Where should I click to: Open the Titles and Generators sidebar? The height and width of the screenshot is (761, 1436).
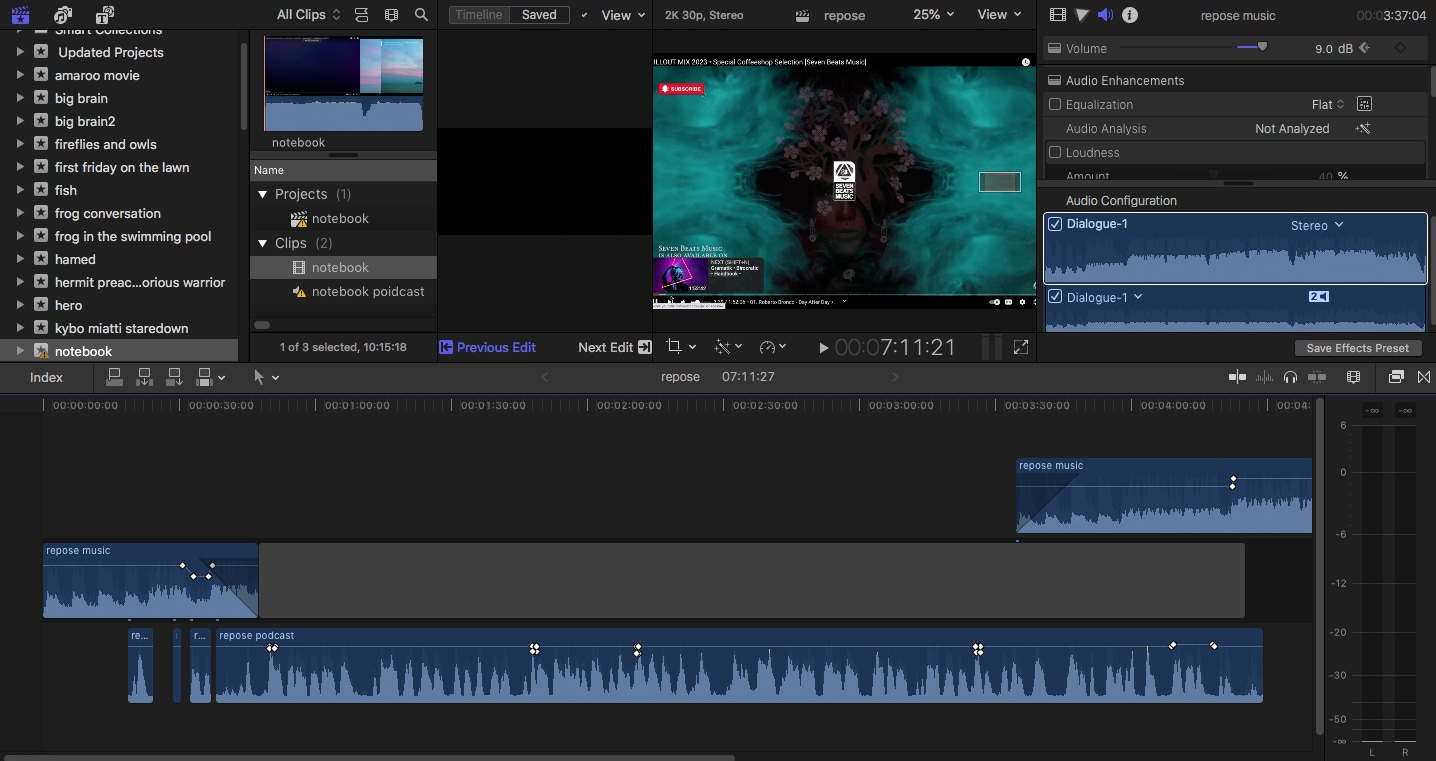click(104, 15)
